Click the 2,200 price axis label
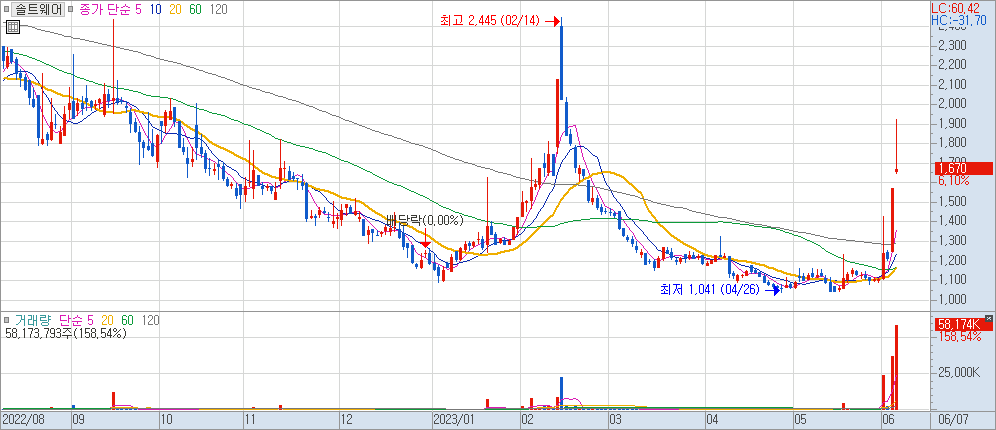 (954, 65)
